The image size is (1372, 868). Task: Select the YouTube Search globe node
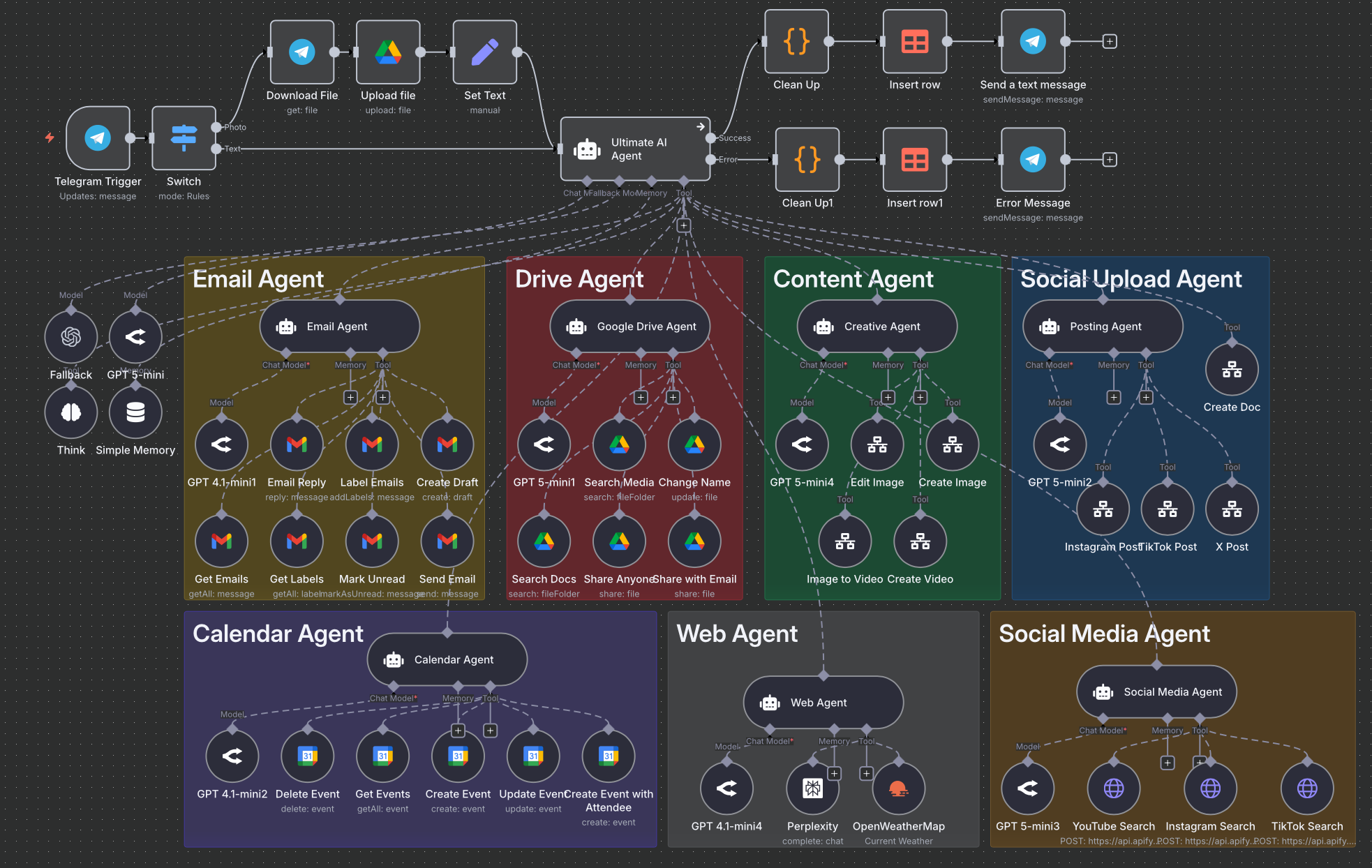pyautogui.click(x=1113, y=788)
